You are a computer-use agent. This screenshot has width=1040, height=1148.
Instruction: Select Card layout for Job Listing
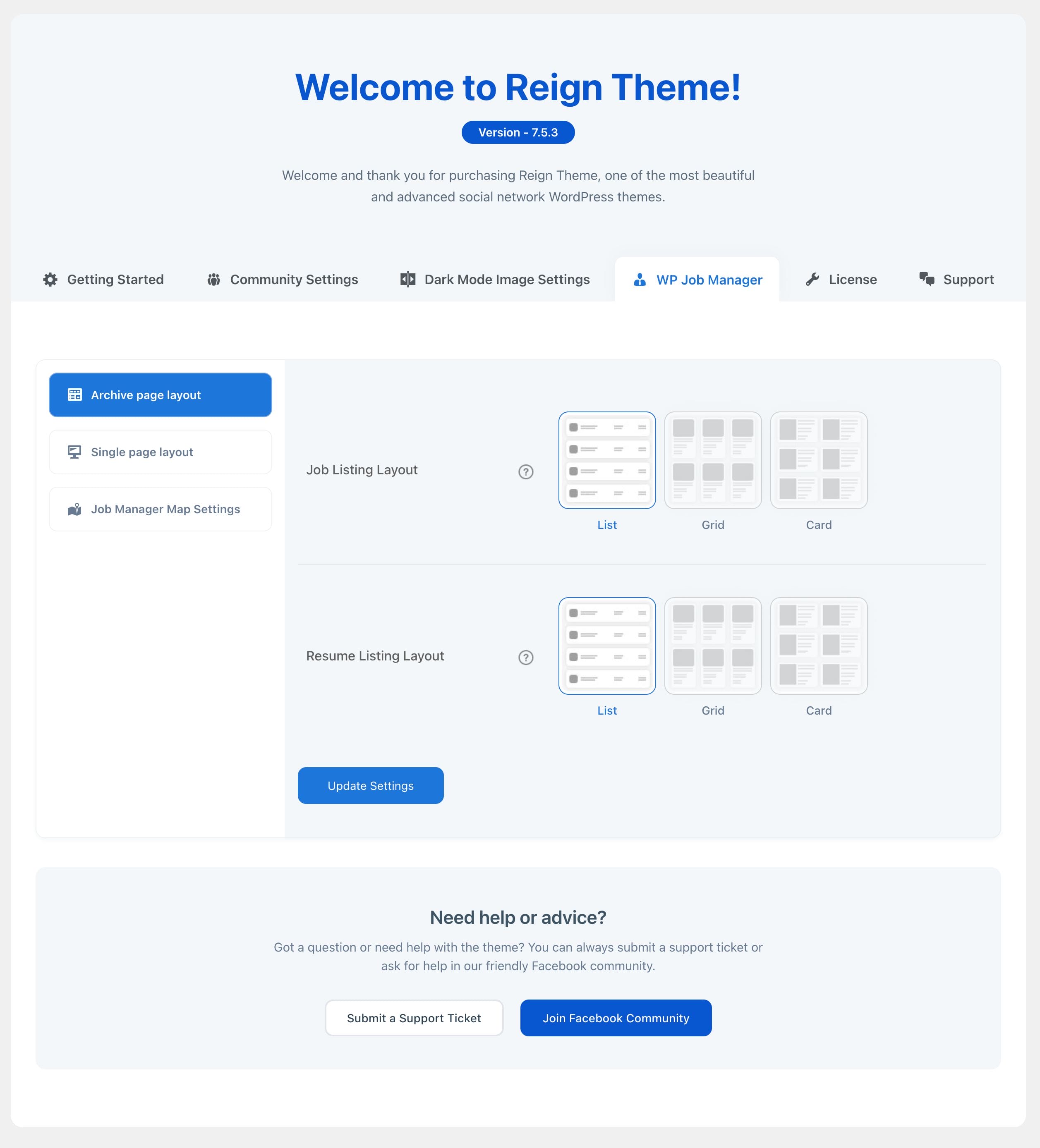click(818, 460)
